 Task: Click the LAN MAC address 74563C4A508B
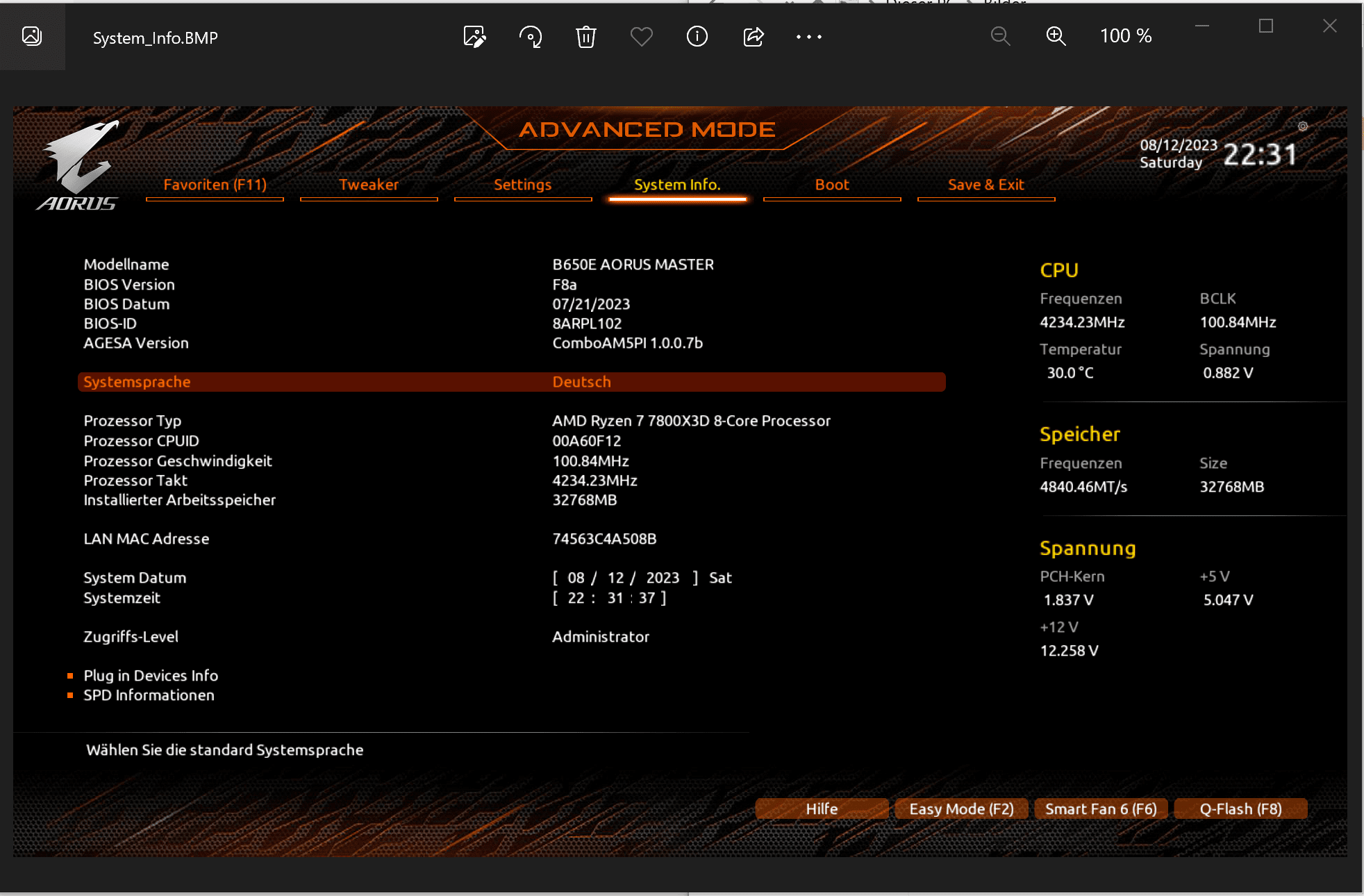pos(604,539)
